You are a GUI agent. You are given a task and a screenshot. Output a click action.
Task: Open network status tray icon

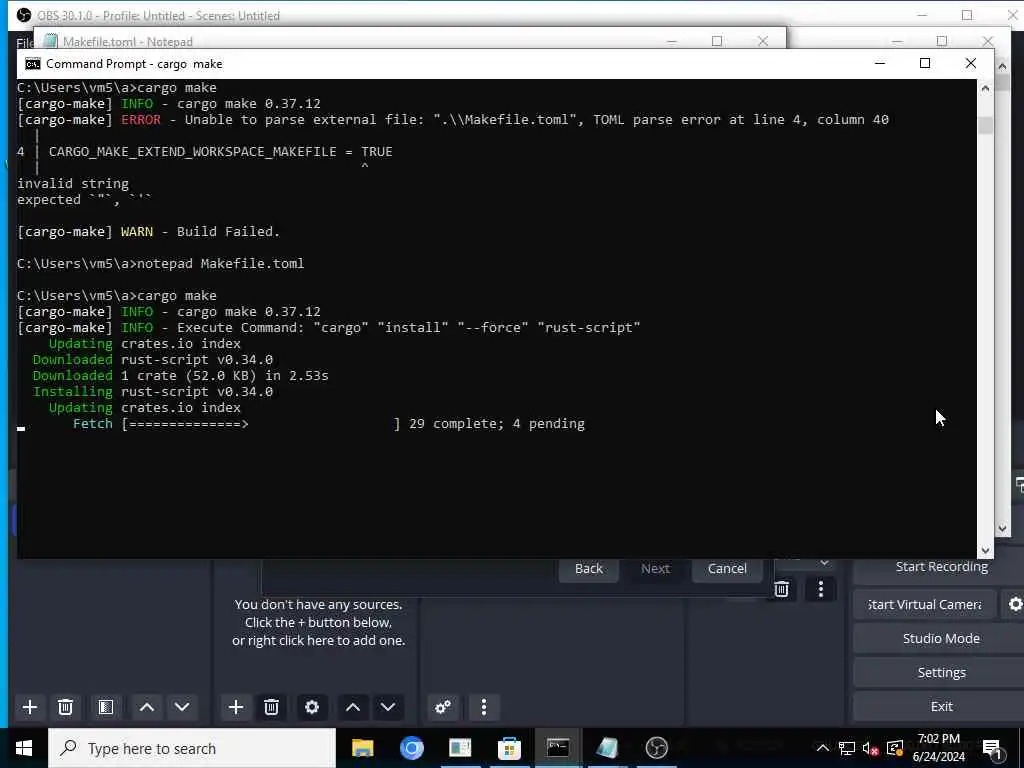click(x=846, y=748)
